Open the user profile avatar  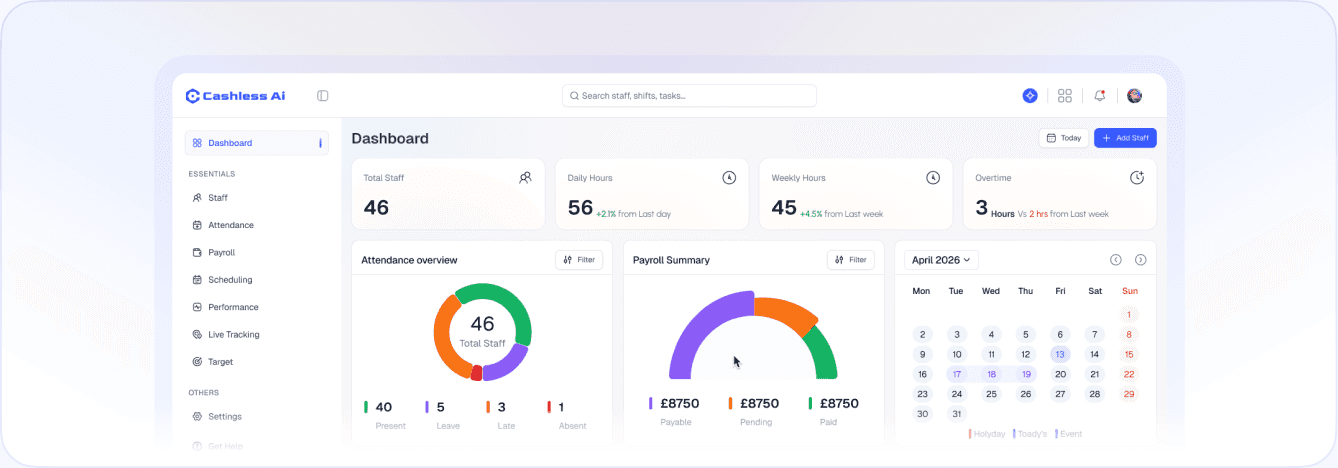(x=1135, y=96)
